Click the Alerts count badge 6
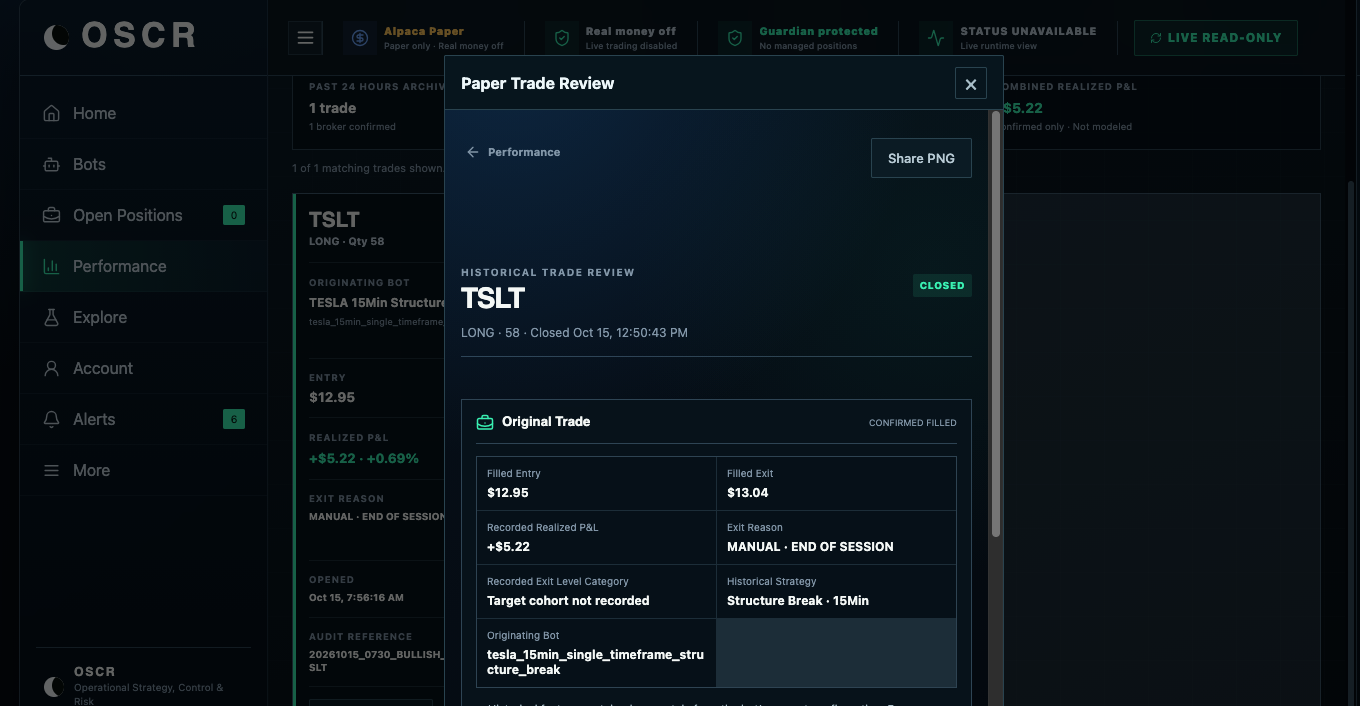Image resolution: width=1360 pixels, height=706 pixels. pyautogui.click(x=234, y=419)
